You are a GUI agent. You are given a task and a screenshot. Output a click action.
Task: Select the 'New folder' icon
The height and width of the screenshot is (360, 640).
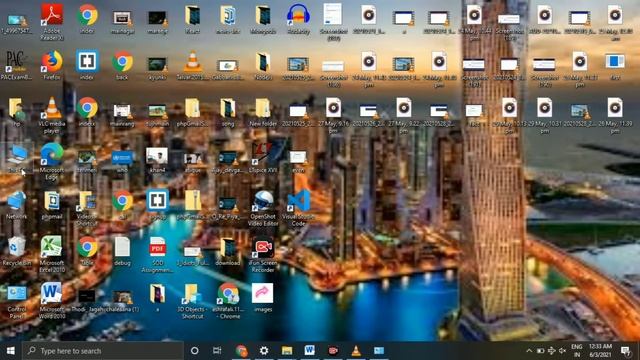pyautogui.click(x=263, y=112)
